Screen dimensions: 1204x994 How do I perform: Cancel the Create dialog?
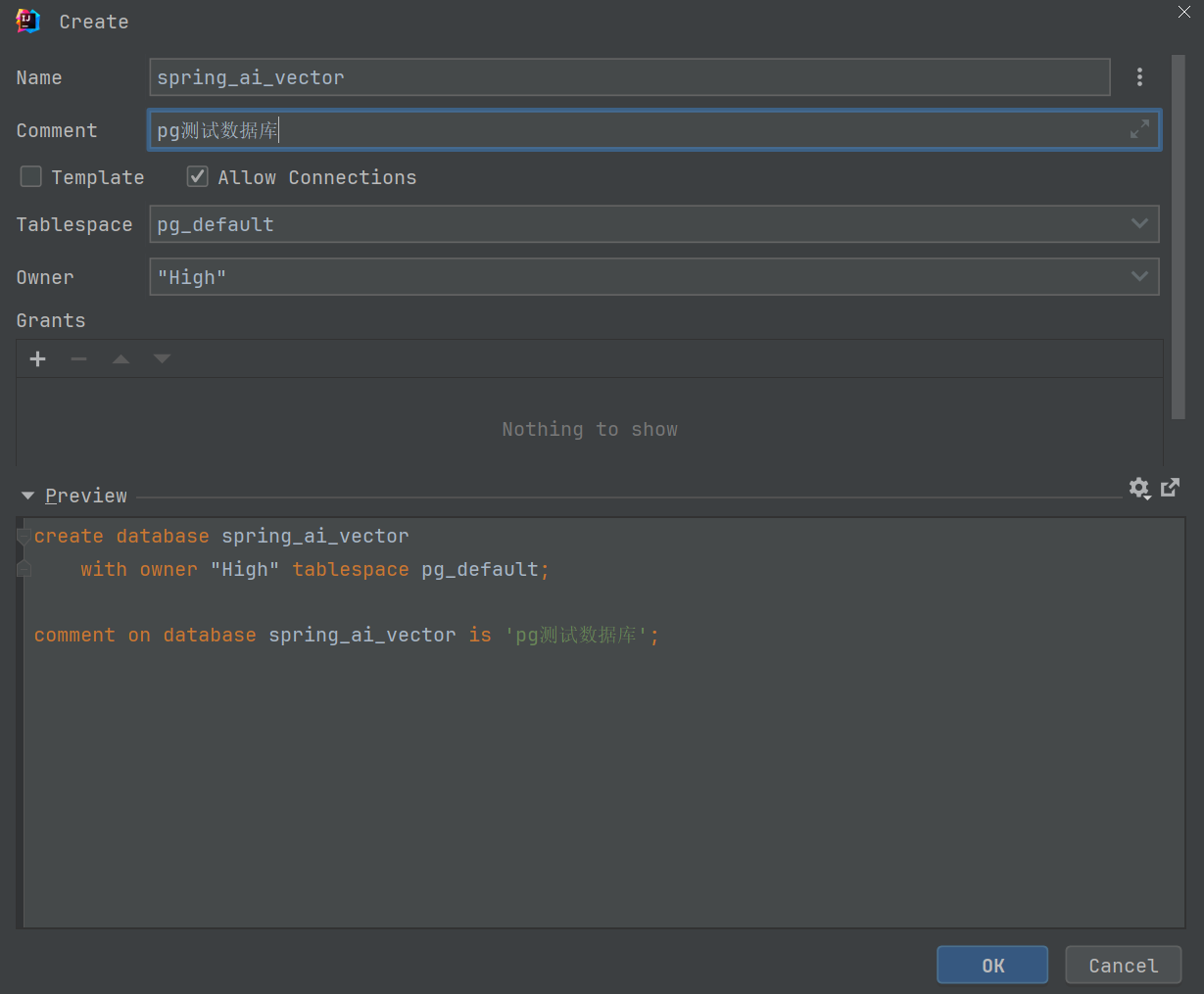click(x=1124, y=966)
